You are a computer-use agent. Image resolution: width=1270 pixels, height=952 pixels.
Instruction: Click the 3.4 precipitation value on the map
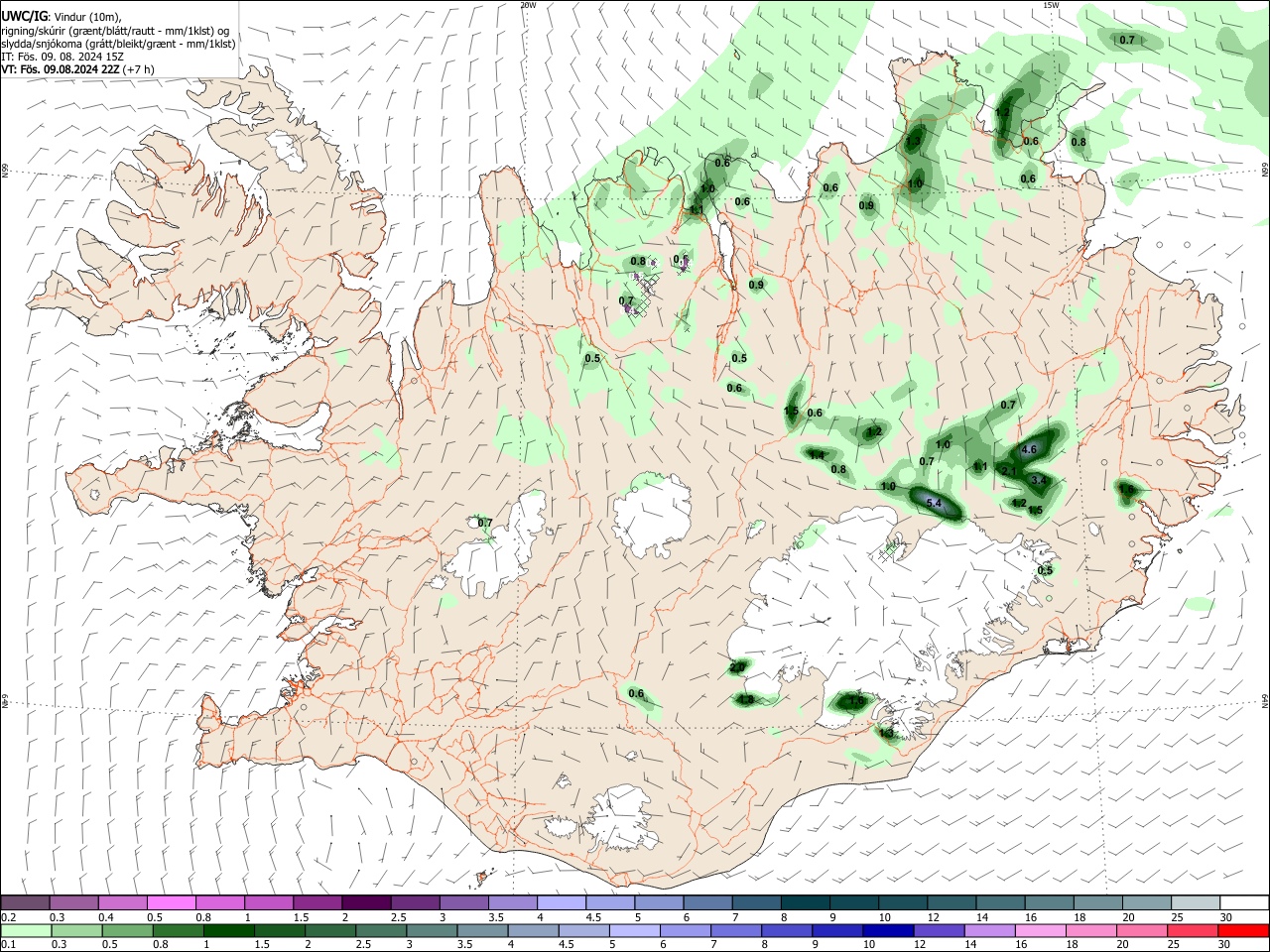(1039, 480)
